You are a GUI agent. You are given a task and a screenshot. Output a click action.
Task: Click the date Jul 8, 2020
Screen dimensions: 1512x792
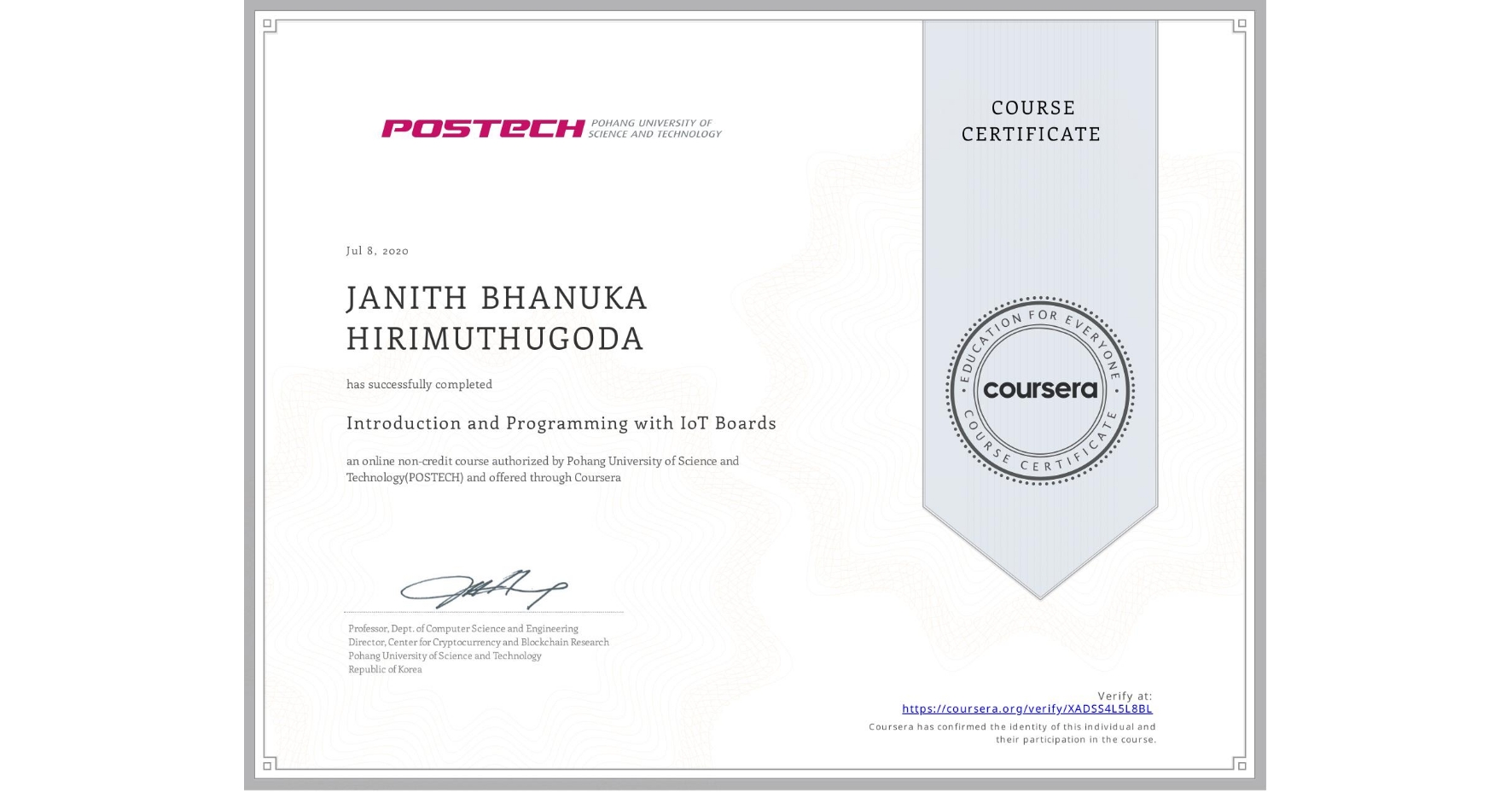[376, 251]
